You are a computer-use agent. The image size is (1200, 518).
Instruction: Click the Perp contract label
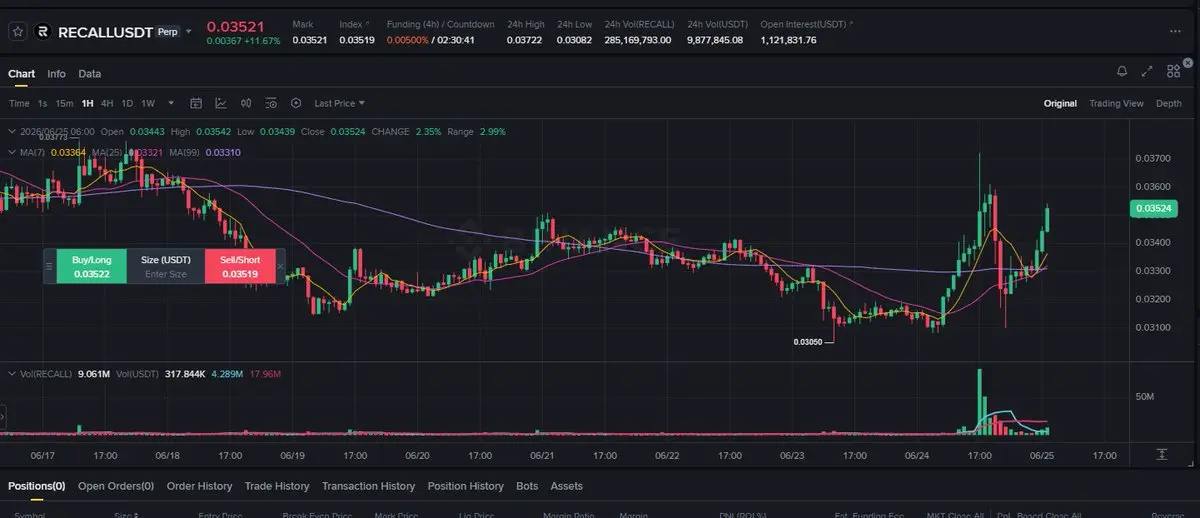(168, 32)
